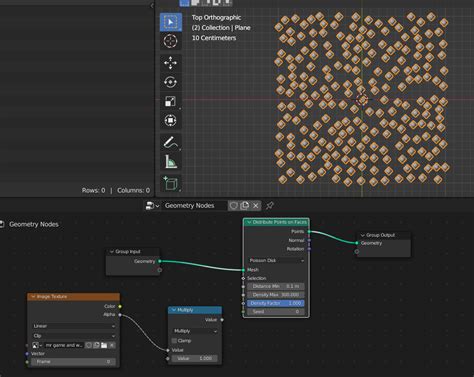The image size is (474, 377).
Task: Open the Linear interpolation dropdown
Action: click(74, 326)
